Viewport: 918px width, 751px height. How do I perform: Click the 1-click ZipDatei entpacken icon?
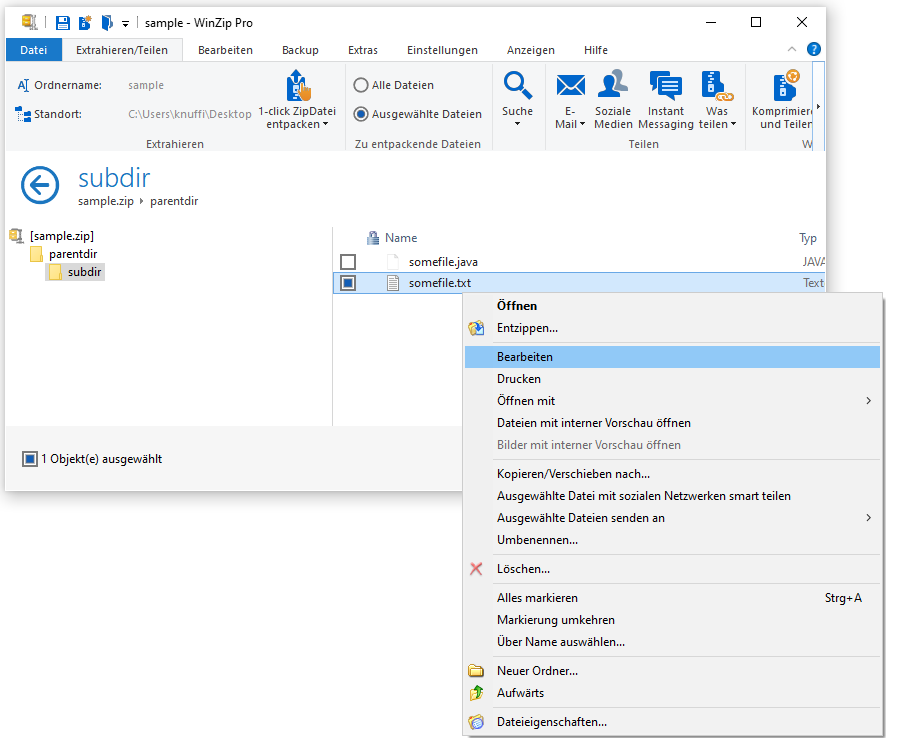[x=299, y=85]
